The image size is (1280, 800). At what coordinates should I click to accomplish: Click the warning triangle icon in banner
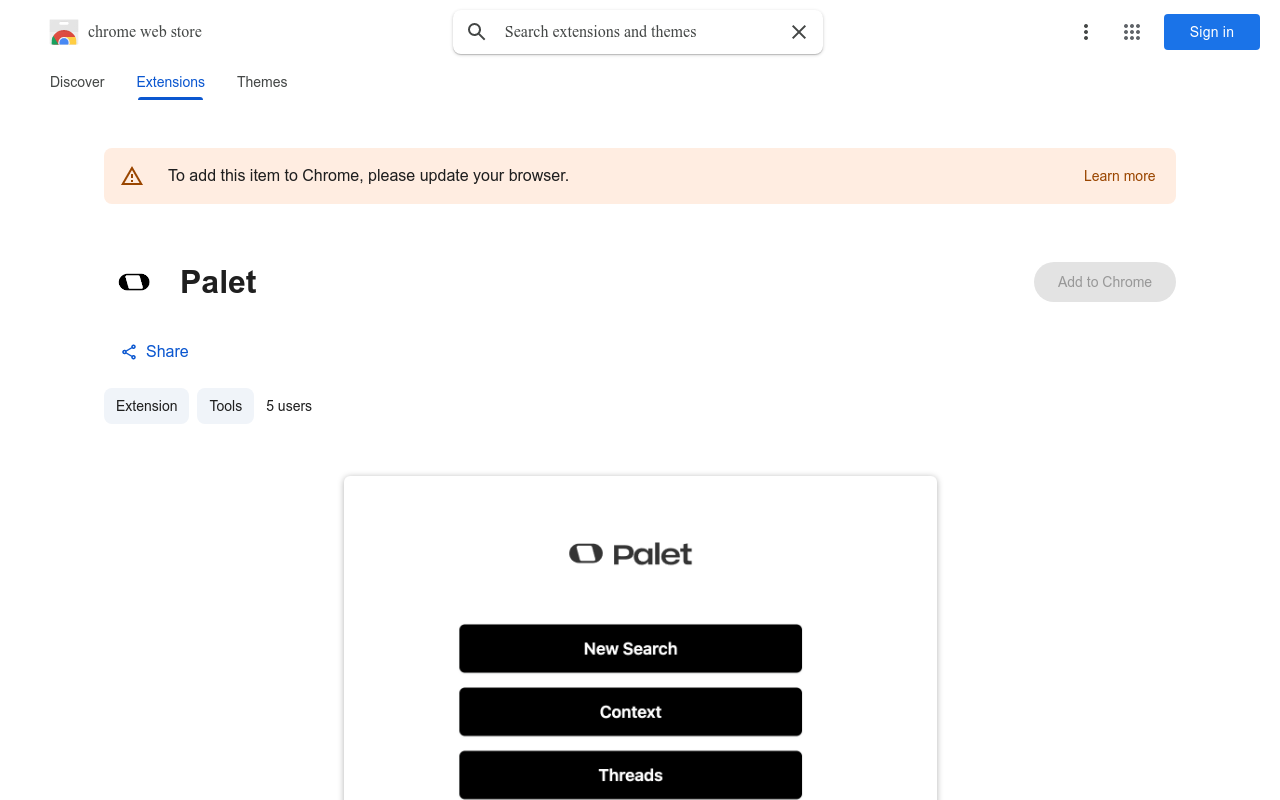pyautogui.click(x=132, y=176)
